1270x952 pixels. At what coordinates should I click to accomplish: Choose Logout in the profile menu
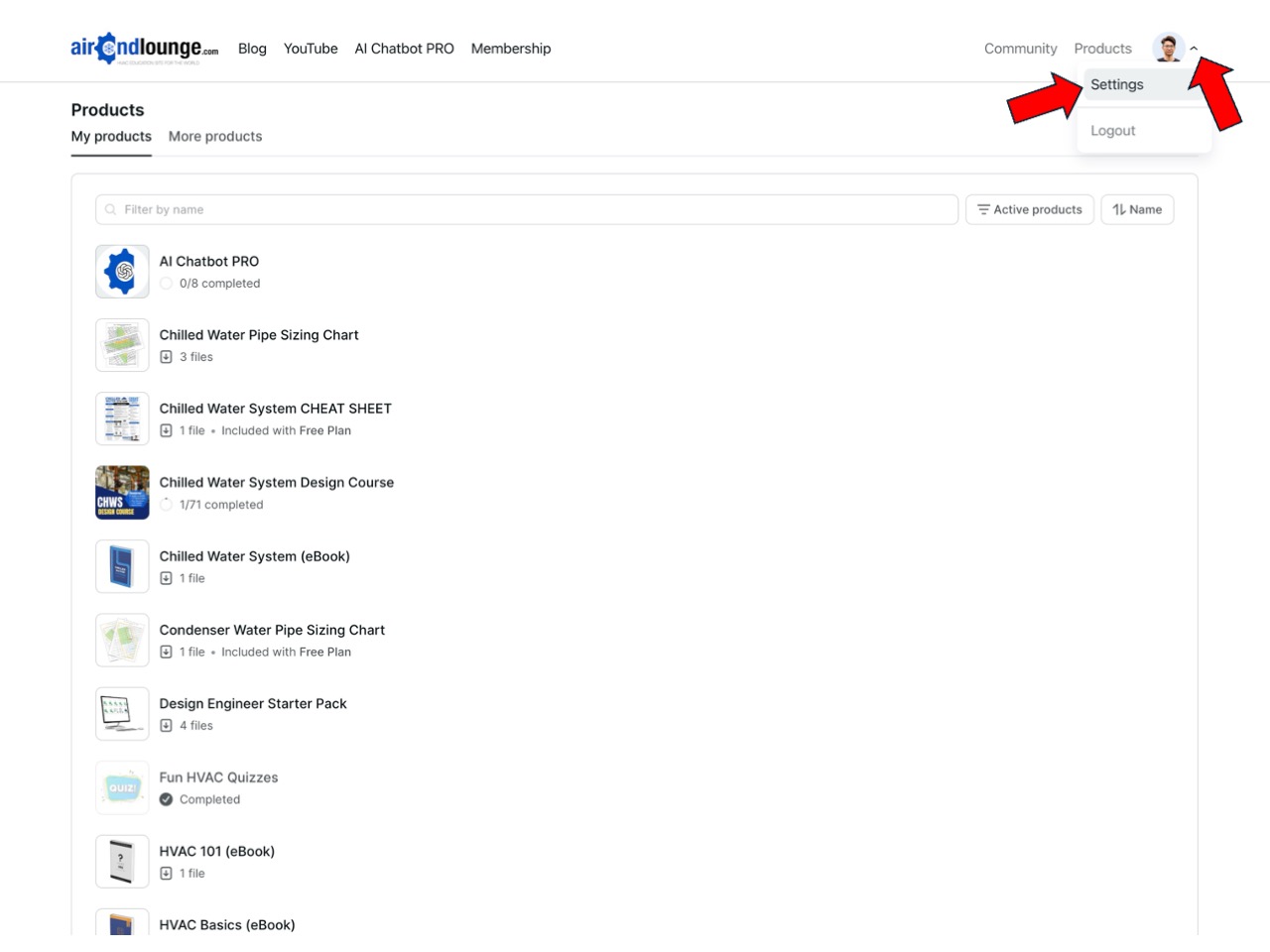click(x=1112, y=131)
